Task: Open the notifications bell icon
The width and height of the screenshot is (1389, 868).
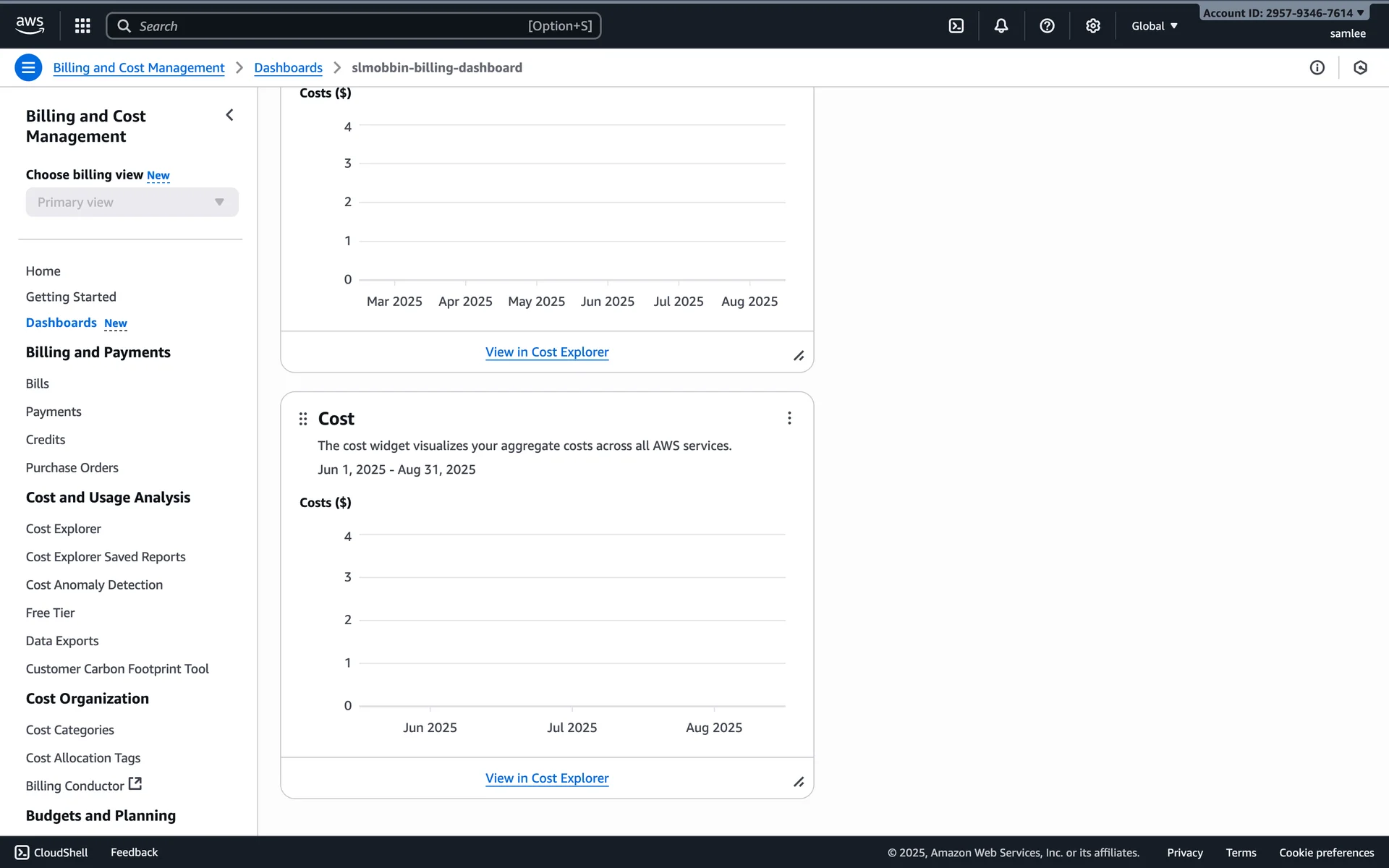Action: [1001, 26]
